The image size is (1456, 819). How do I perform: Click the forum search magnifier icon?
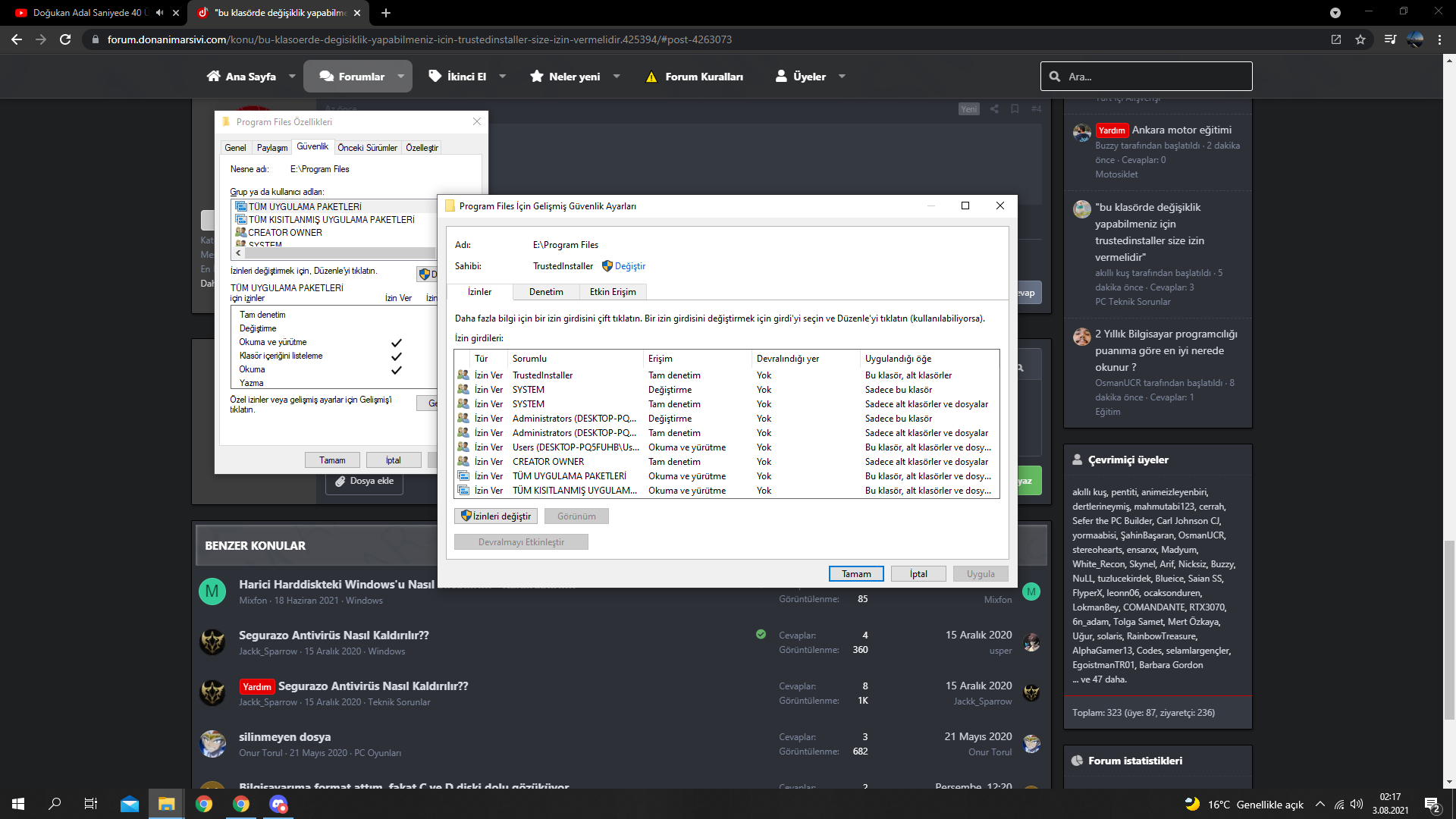[1055, 77]
